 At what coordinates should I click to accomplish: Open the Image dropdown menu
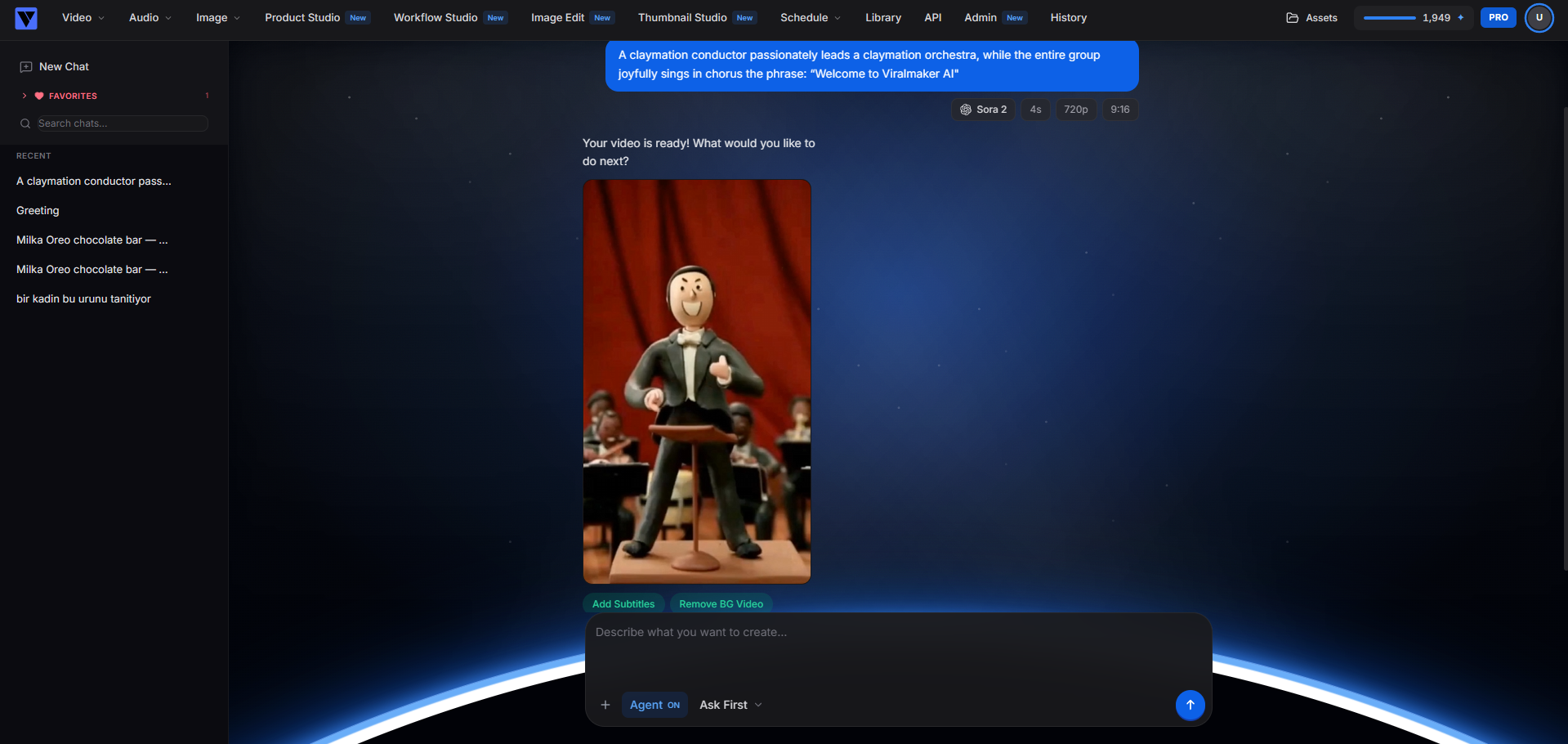pyautogui.click(x=217, y=17)
